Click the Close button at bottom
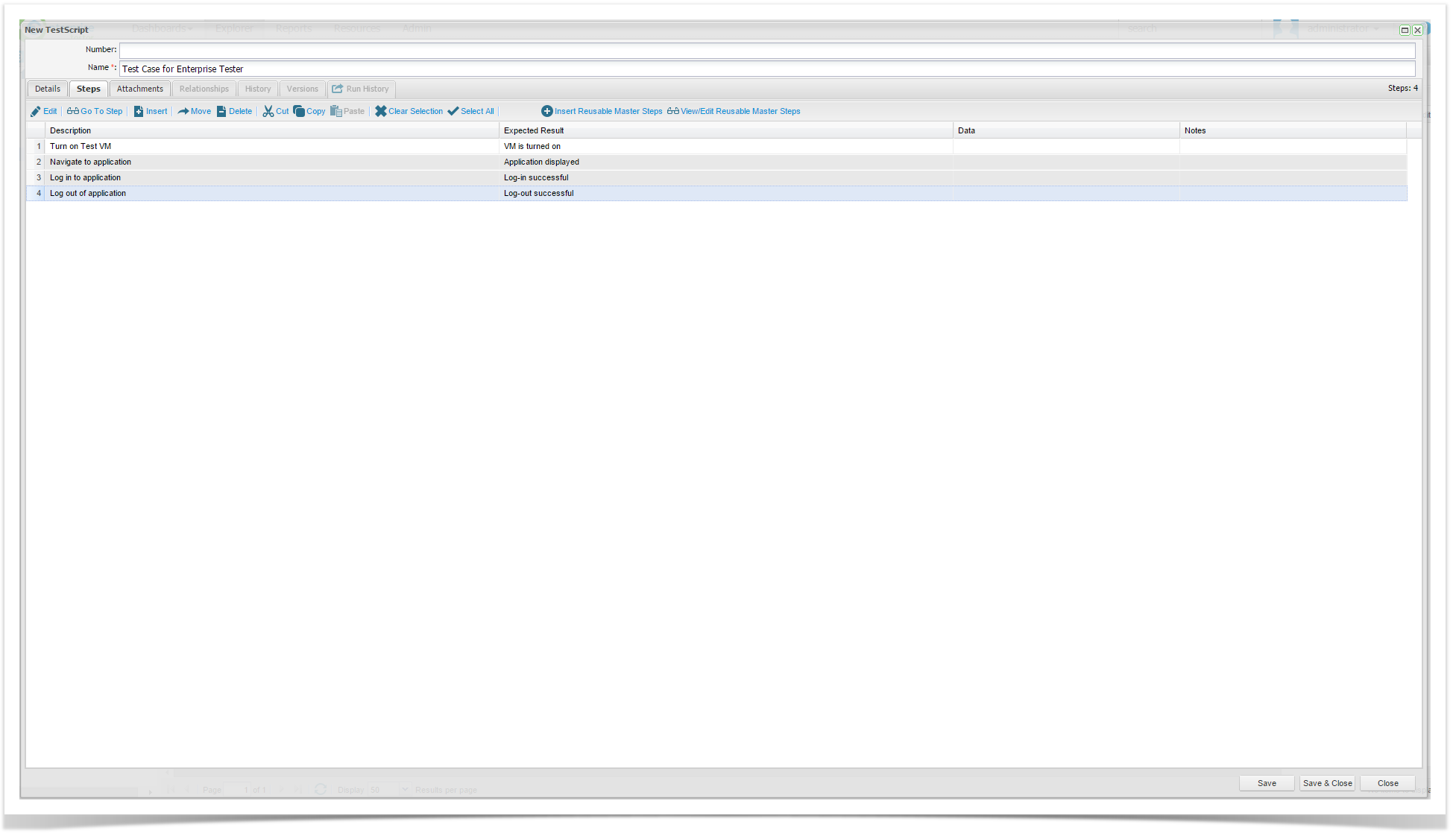Viewport: 1456px width, 836px height. click(x=1387, y=783)
